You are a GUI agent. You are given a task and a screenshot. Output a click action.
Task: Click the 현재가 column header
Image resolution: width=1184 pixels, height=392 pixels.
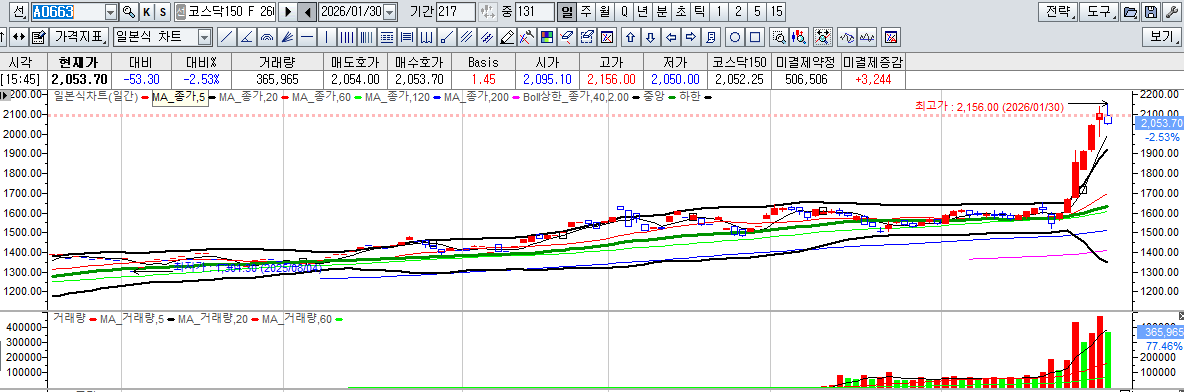click(x=79, y=62)
